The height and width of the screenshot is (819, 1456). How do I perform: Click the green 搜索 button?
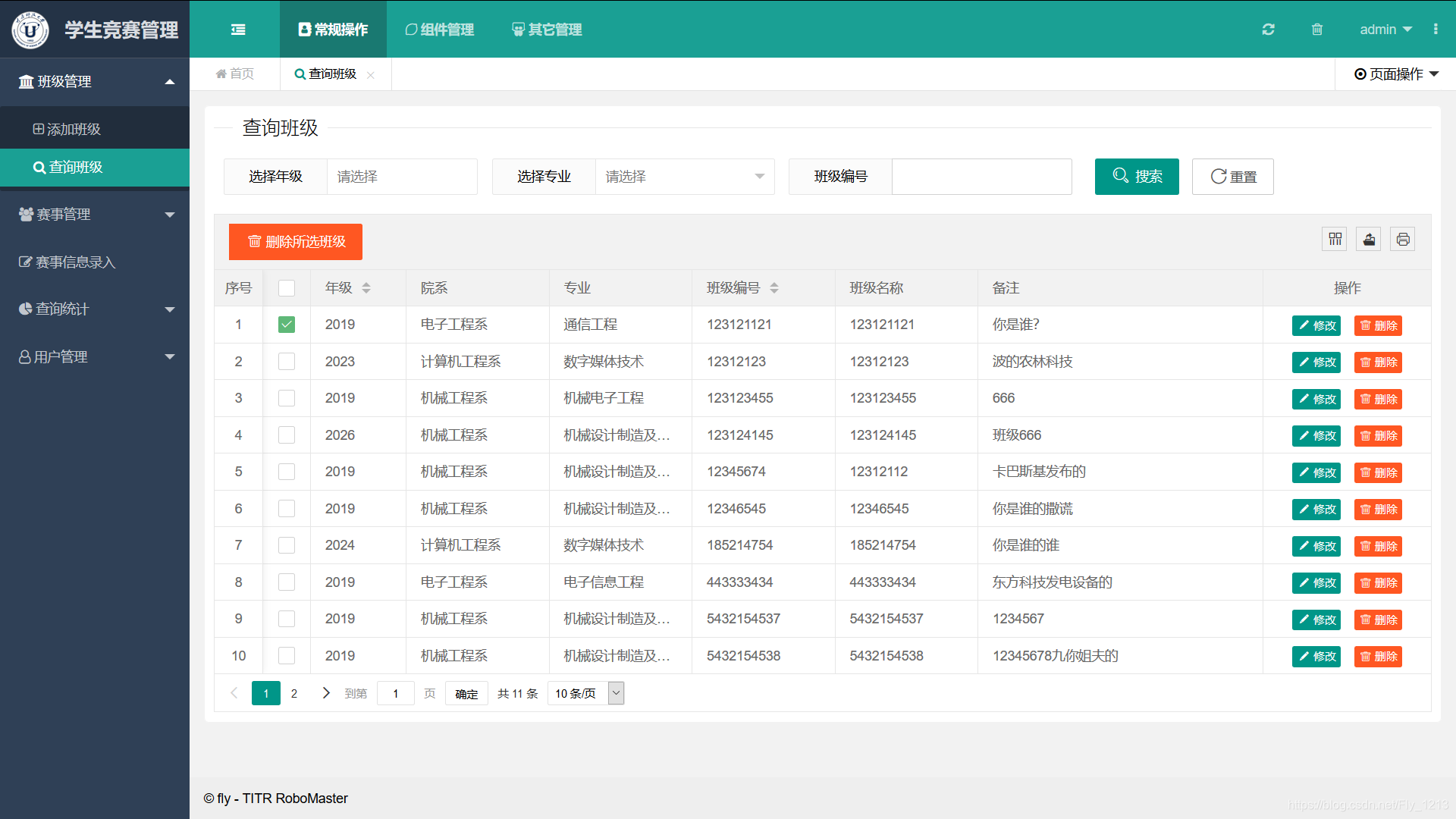tap(1136, 177)
